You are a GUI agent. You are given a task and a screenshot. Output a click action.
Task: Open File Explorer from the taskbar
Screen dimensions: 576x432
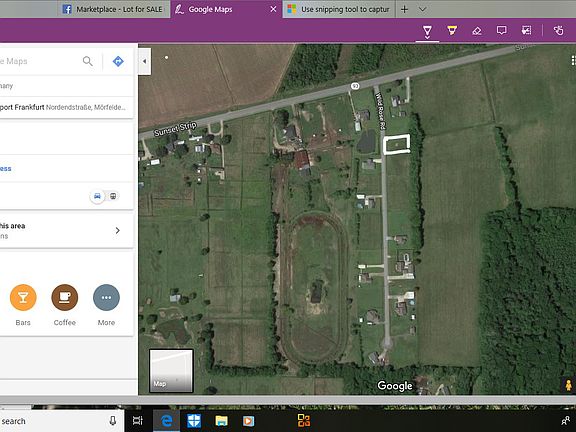(x=222, y=420)
